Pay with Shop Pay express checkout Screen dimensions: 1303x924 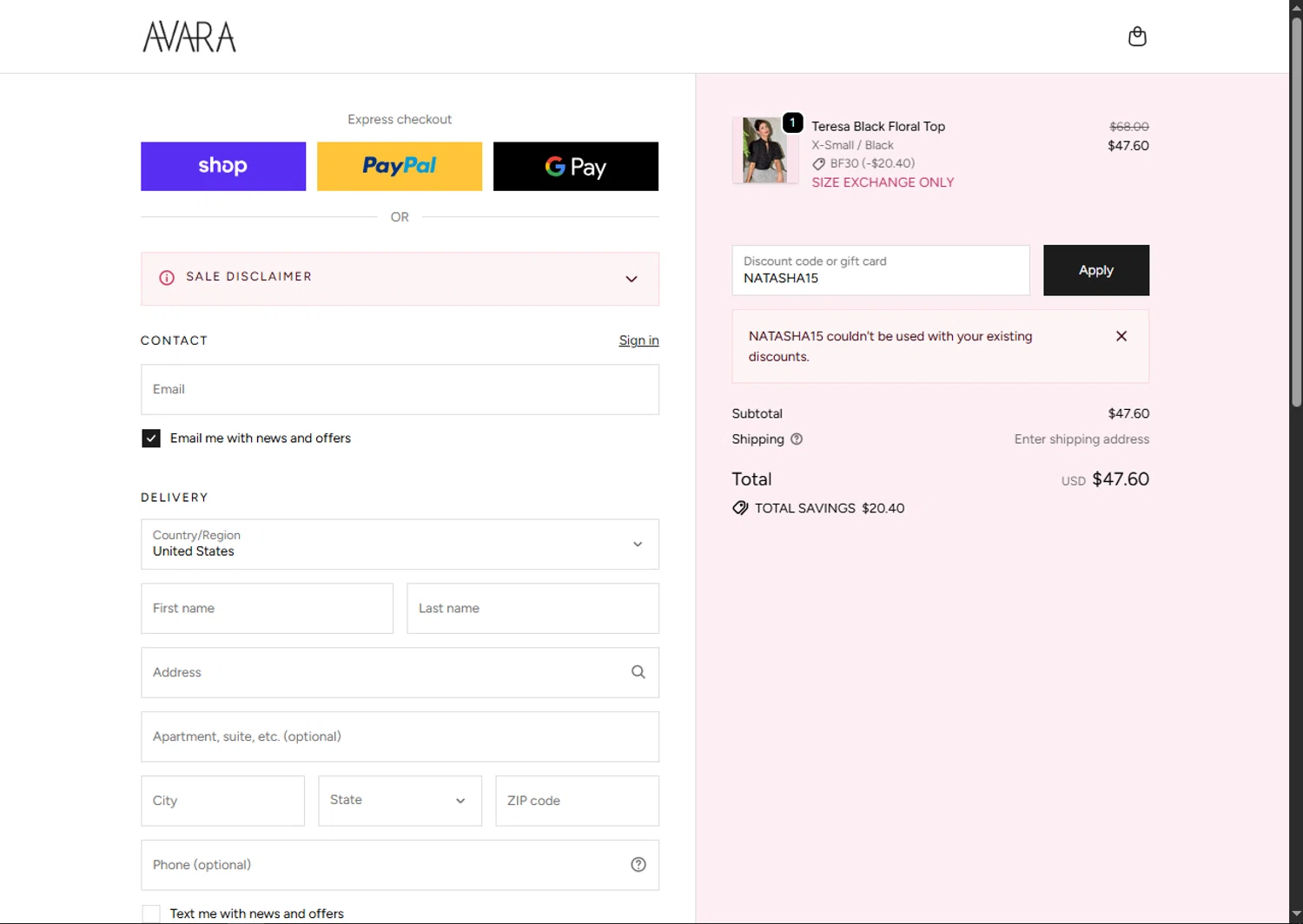pyautogui.click(x=223, y=166)
